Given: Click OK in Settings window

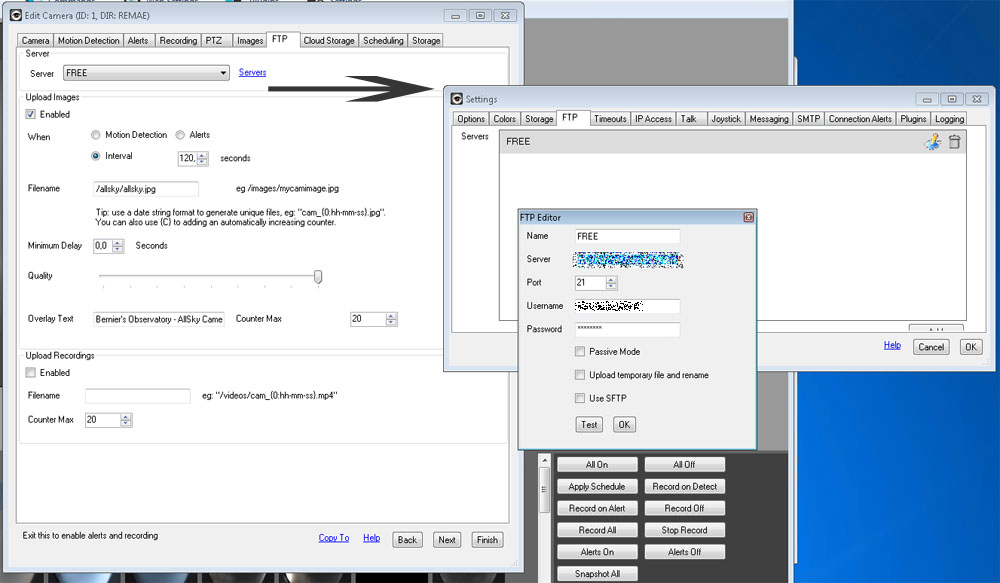Looking at the screenshot, I should point(971,347).
